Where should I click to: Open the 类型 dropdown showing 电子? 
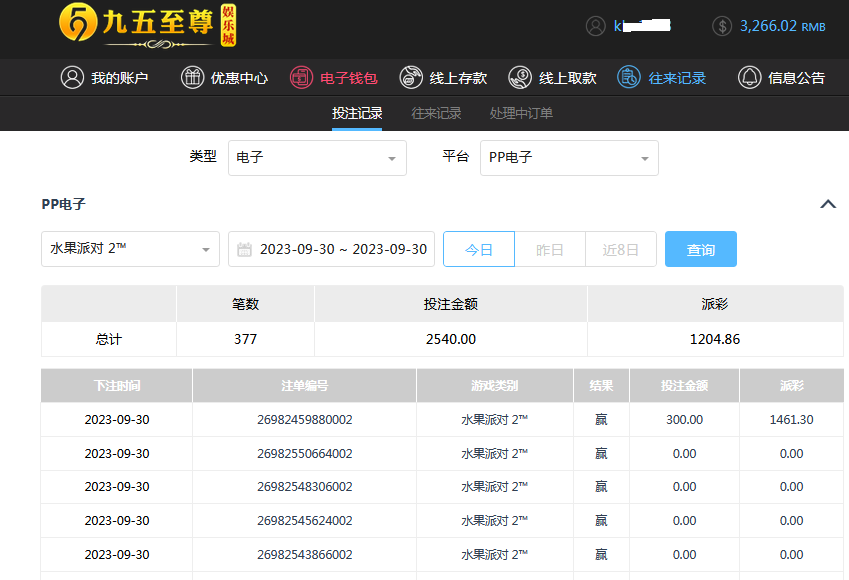point(317,158)
